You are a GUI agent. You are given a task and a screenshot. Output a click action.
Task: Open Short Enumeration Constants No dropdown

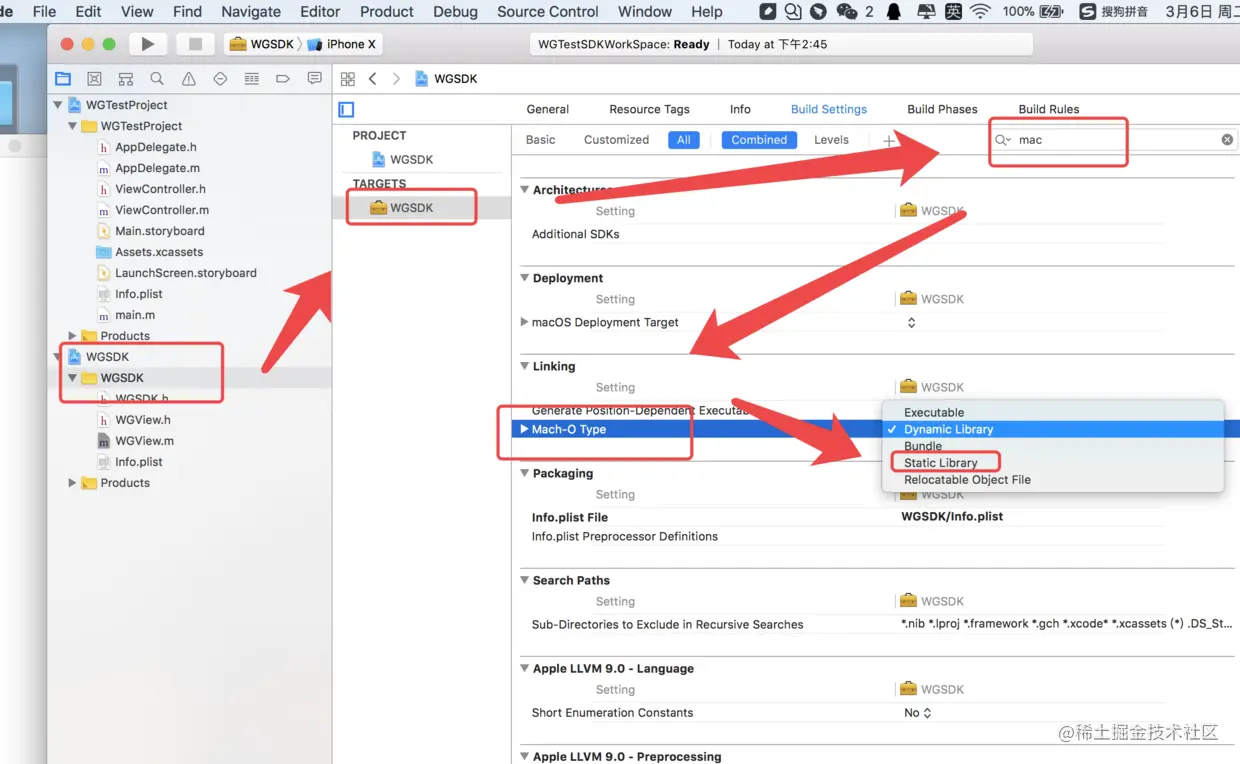click(918, 713)
